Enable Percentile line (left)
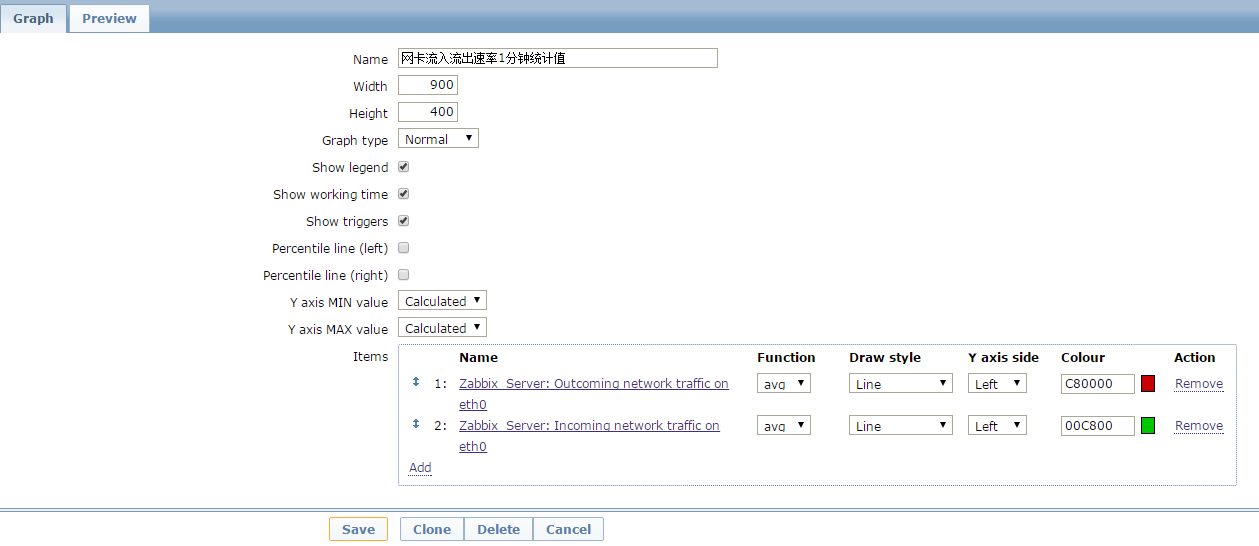Screen dimensions: 1259x546 pyautogui.click(x=404, y=247)
